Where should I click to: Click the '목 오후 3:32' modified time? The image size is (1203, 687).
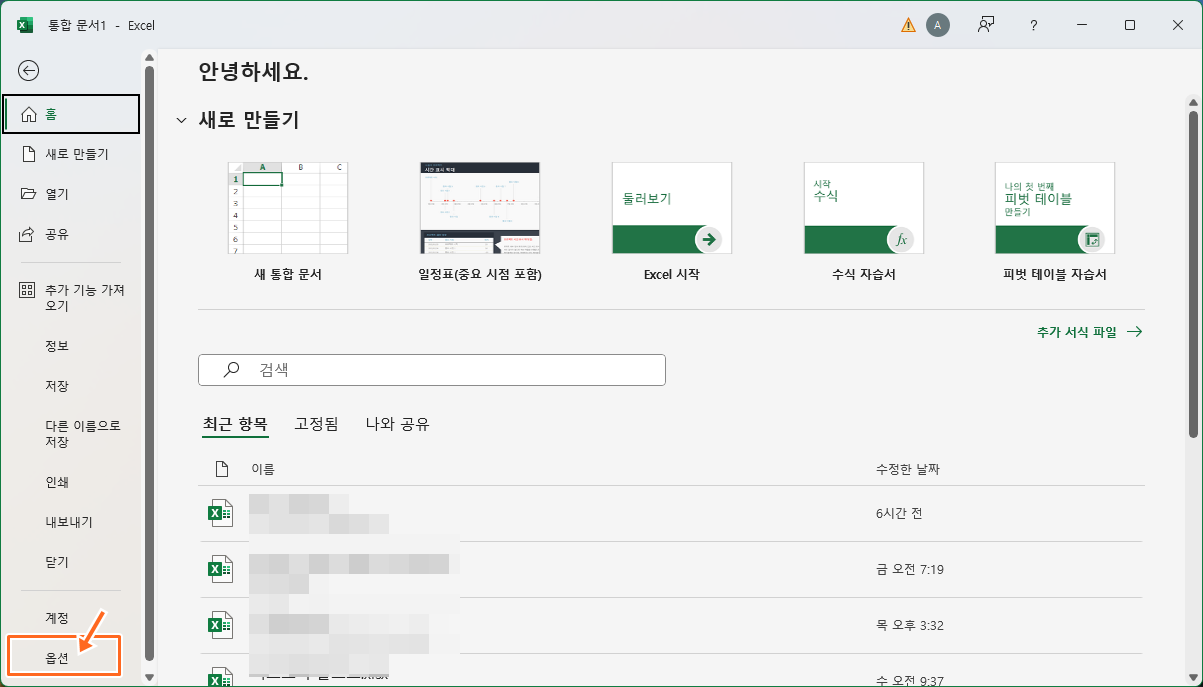[910, 626]
